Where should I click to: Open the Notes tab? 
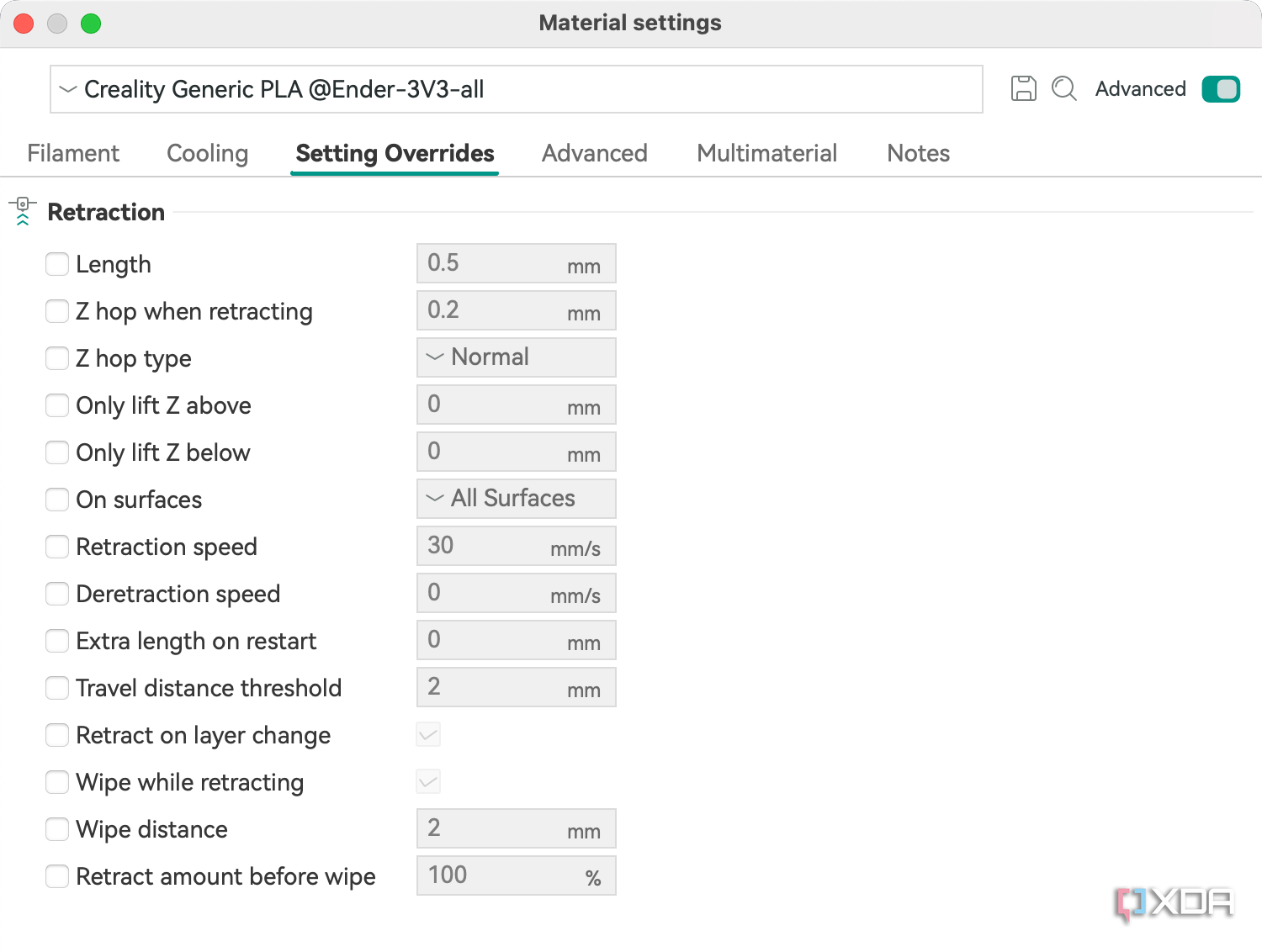(x=918, y=153)
